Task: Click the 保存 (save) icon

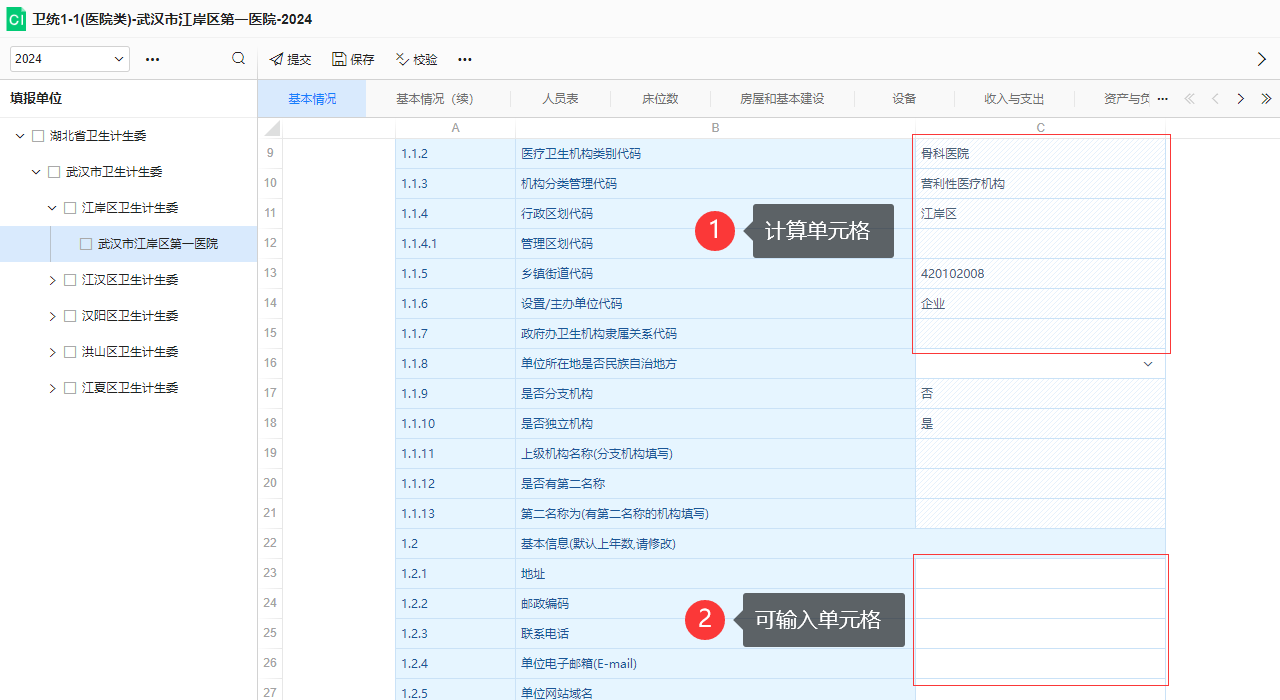Action: (338, 59)
